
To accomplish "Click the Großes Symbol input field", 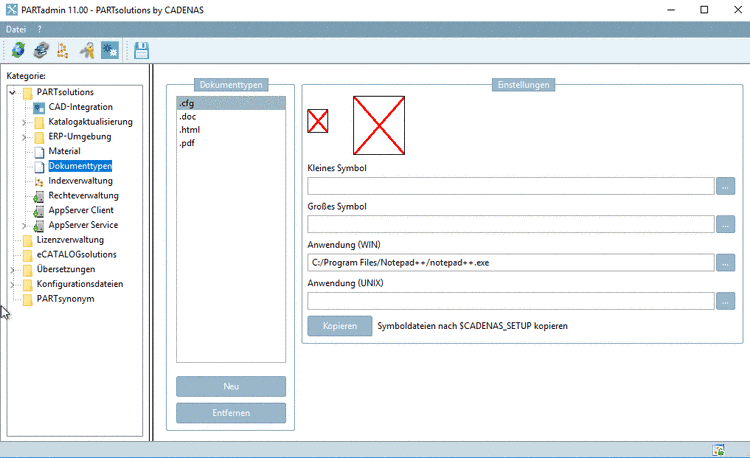I will click(x=511, y=224).
